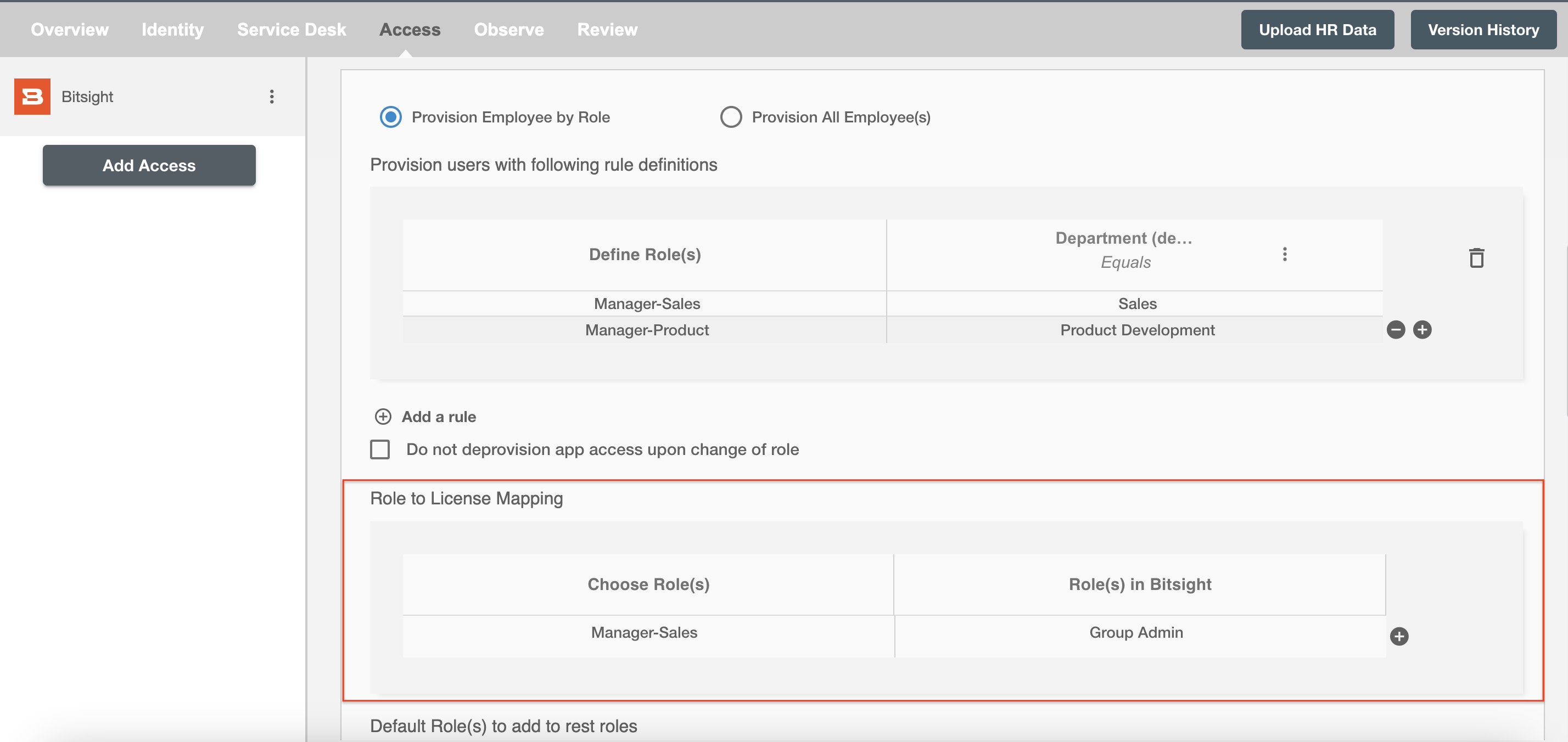Open the Review menu tab
The height and width of the screenshot is (742, 1568).
click(608, 28)
